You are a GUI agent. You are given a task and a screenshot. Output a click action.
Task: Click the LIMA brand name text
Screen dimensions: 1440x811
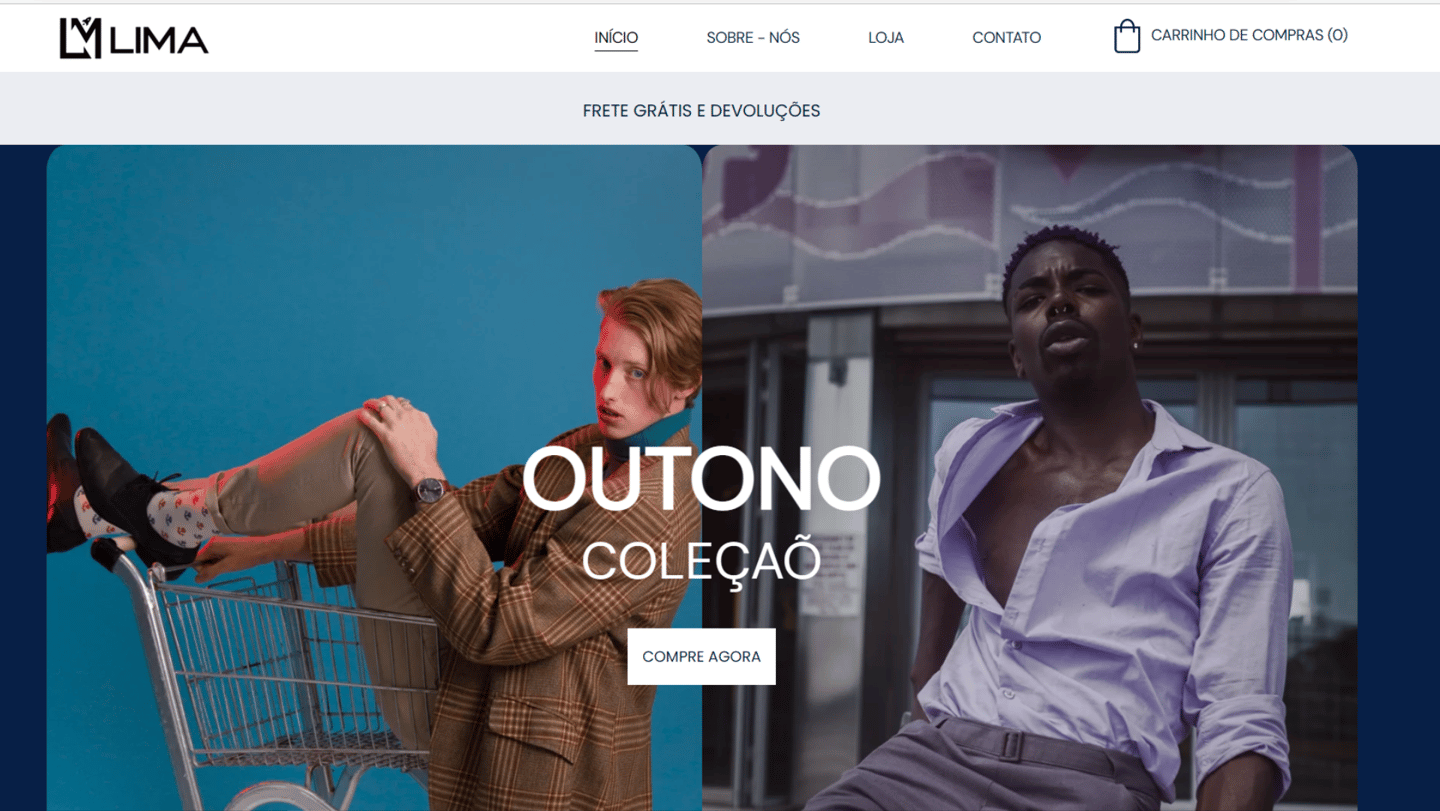(159, 40)
